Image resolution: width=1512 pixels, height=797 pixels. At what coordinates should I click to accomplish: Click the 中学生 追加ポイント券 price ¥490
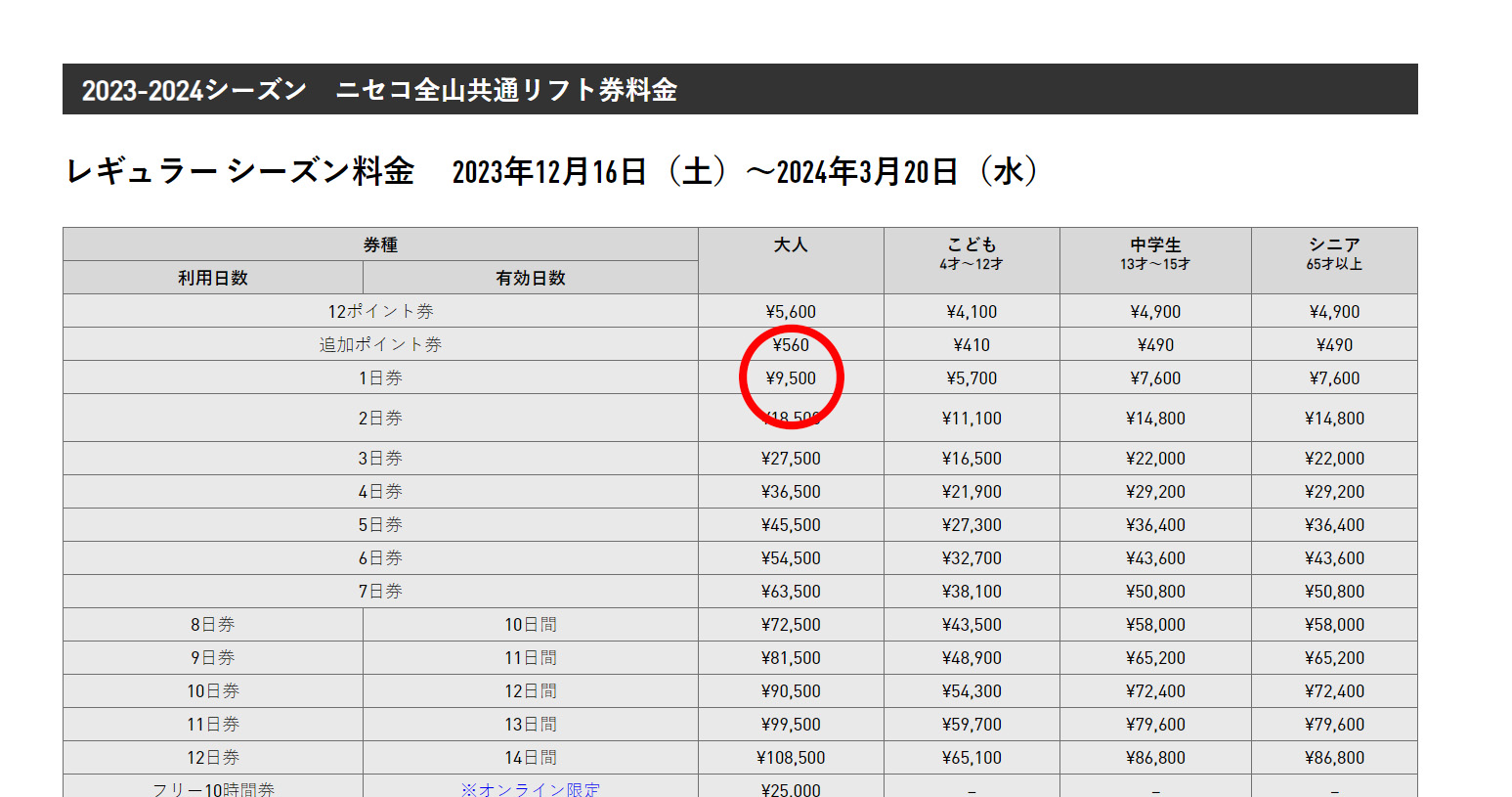pos(1155,345)
